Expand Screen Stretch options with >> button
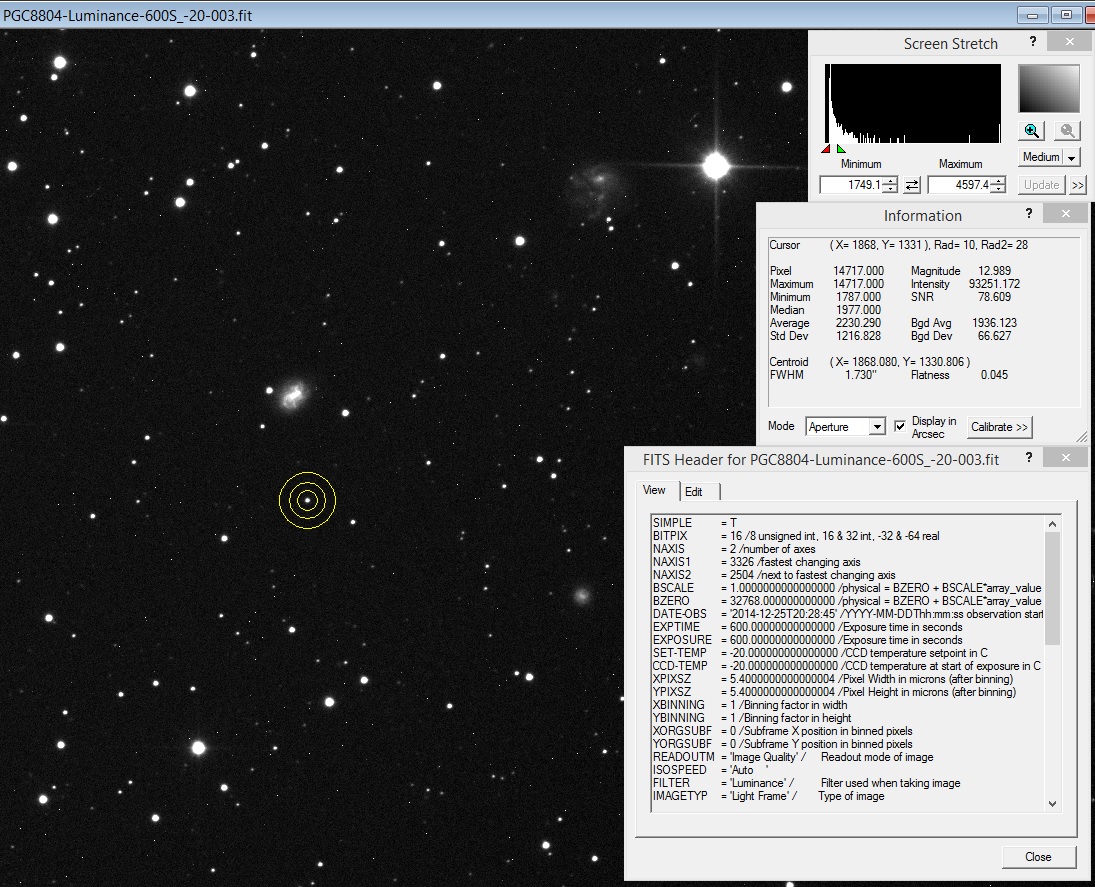Screen dimensions: 1095x887 pyautogui.click(x=1077, y=184)
